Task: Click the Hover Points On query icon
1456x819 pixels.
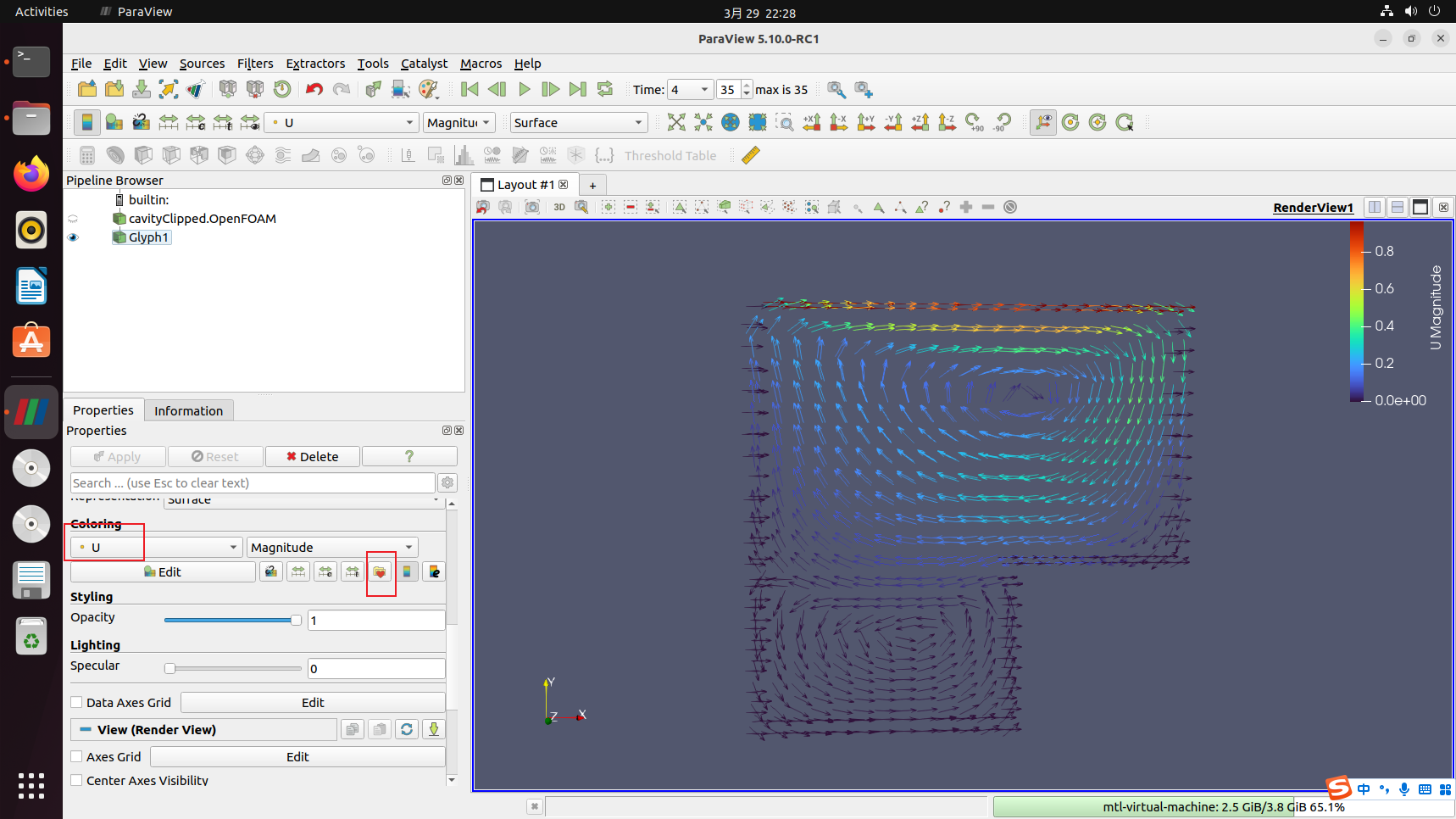Action: click(944, 207)
